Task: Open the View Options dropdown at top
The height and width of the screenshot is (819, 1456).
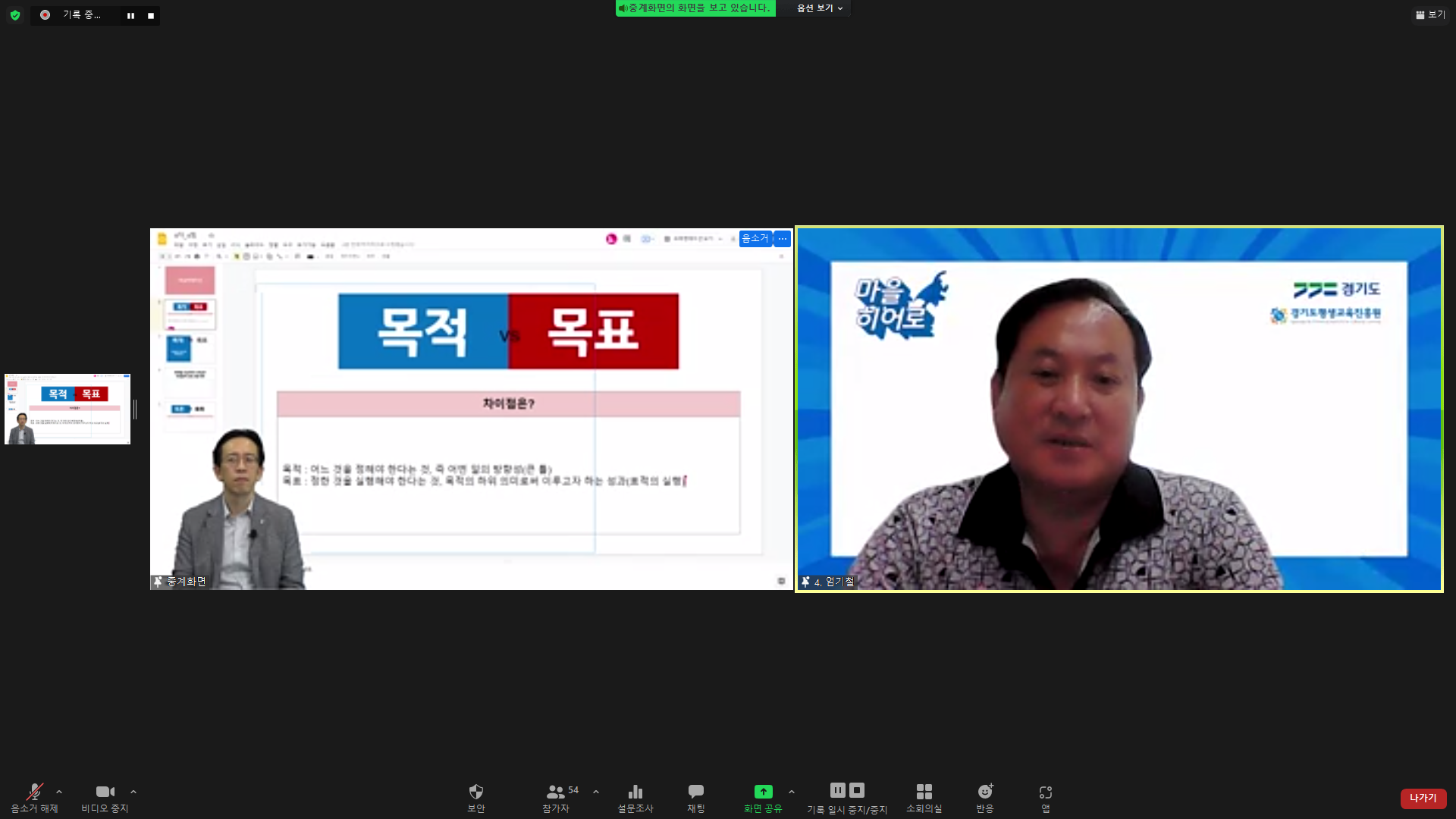Action: click(819, 8)
